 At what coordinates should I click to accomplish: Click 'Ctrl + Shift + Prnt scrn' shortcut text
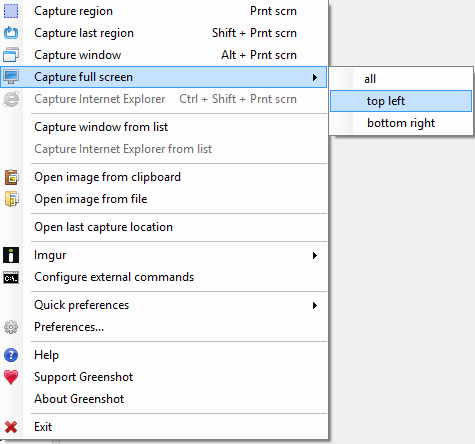tap(238, 99)
